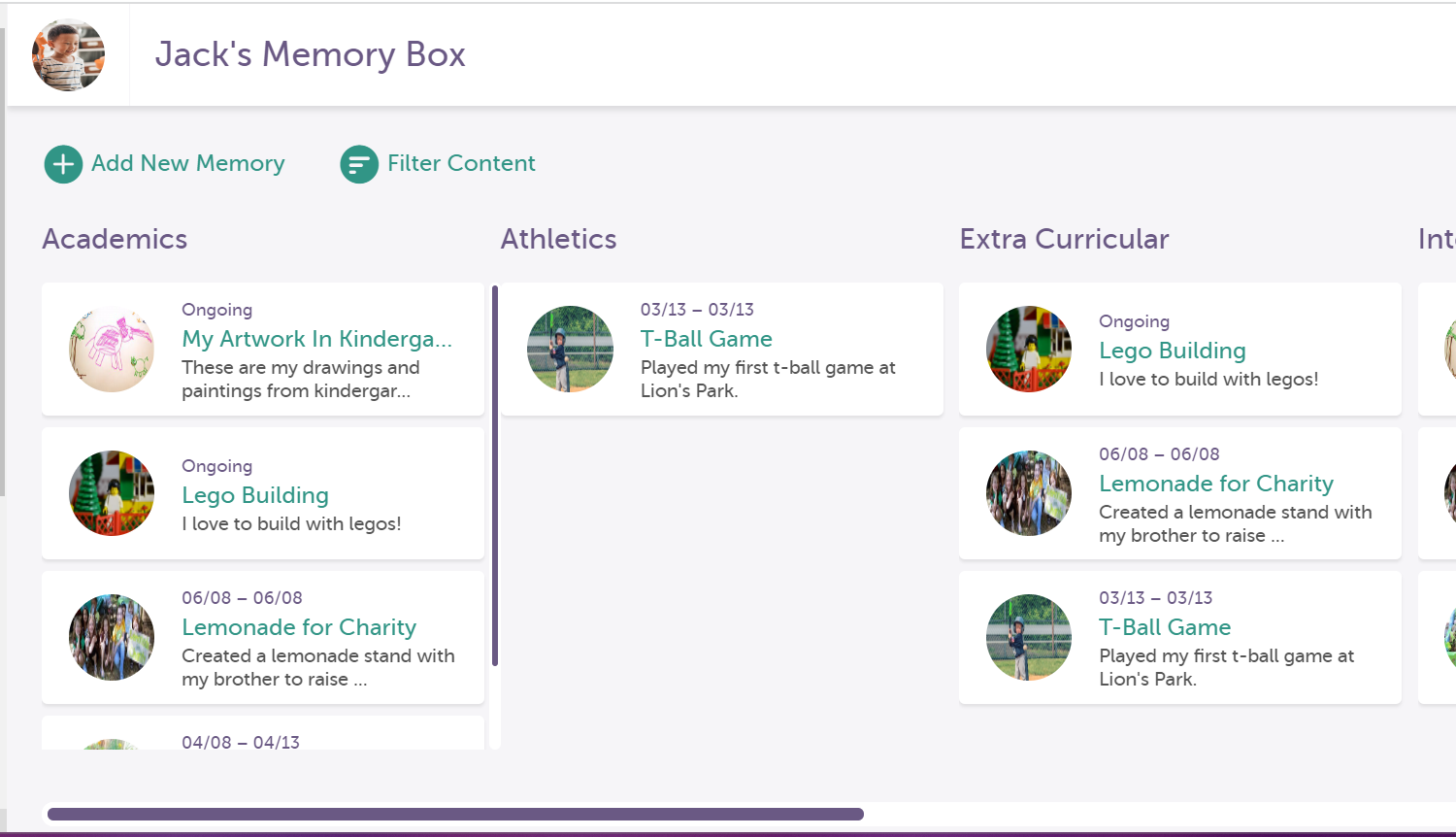Click the green plus Add New Memory icon
The image size is (1456, 837).
click(63, 164)
